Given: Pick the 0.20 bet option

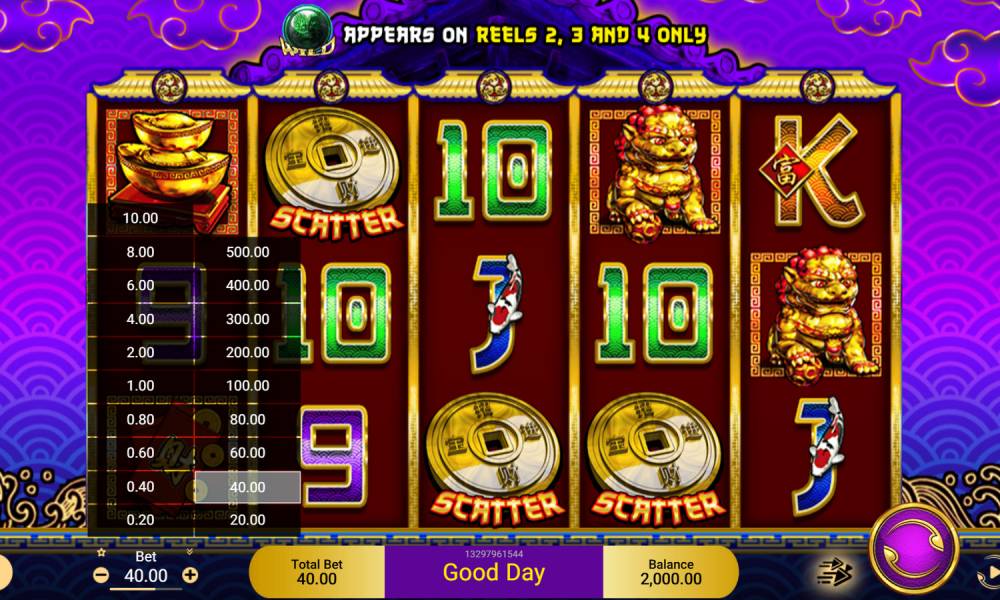Looking at the screenshot, I should pyautogui.click(x=140, y=520).
